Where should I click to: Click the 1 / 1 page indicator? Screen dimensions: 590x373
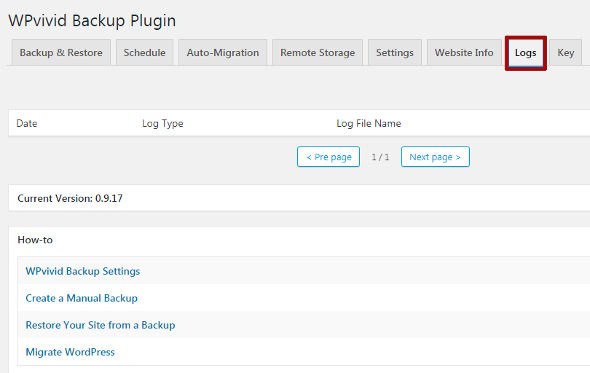tap(380, 157)
